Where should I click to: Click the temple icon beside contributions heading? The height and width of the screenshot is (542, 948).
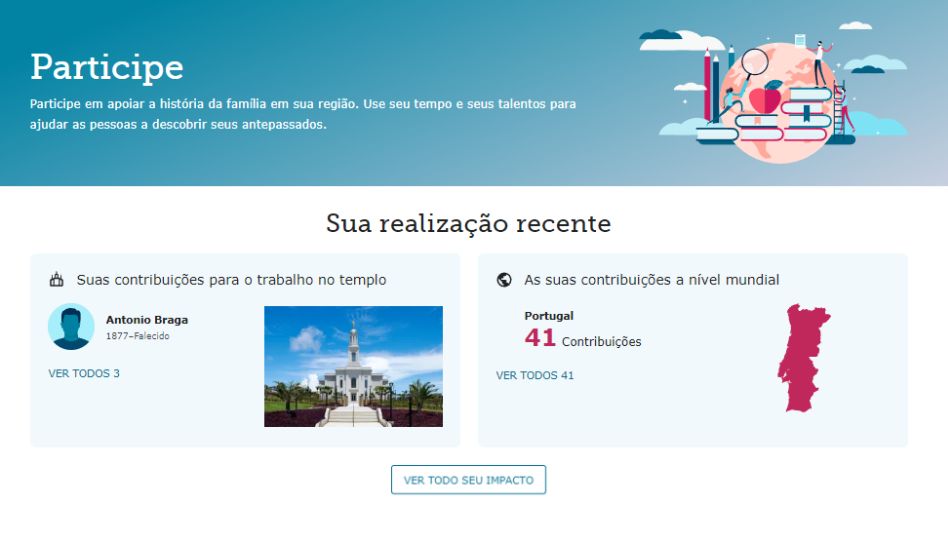point(56,279)
